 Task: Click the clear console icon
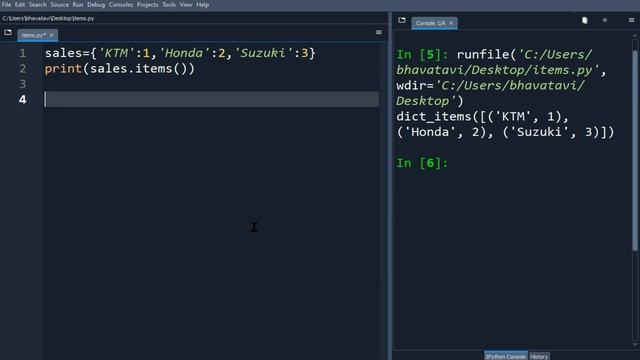584,20
